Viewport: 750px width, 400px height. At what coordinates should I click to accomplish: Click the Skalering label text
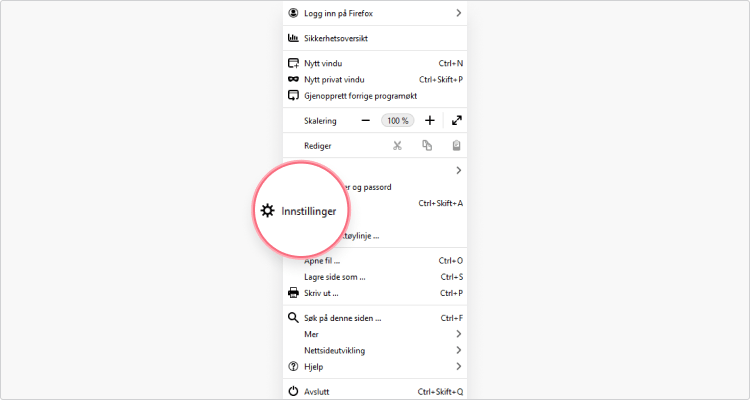click(x=320, y=121)
